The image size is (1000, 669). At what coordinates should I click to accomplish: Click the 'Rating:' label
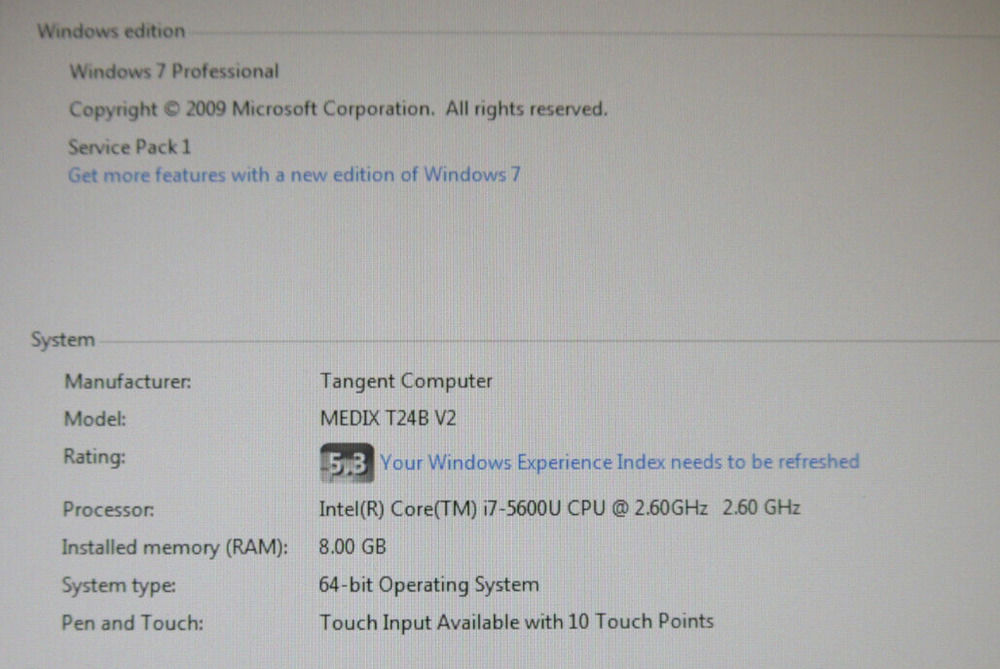94,457
